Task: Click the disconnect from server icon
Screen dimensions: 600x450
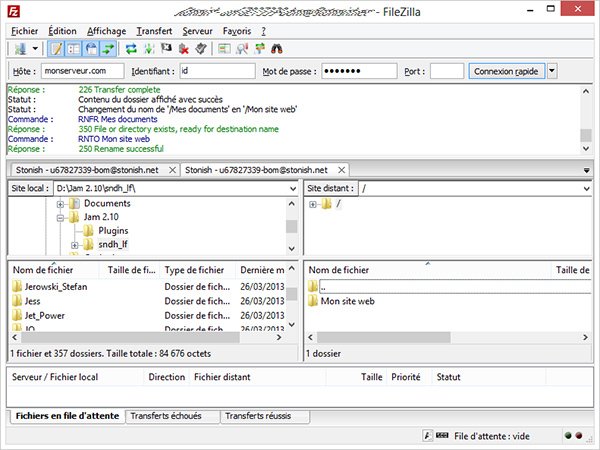Action: click(x=183, y=48)
